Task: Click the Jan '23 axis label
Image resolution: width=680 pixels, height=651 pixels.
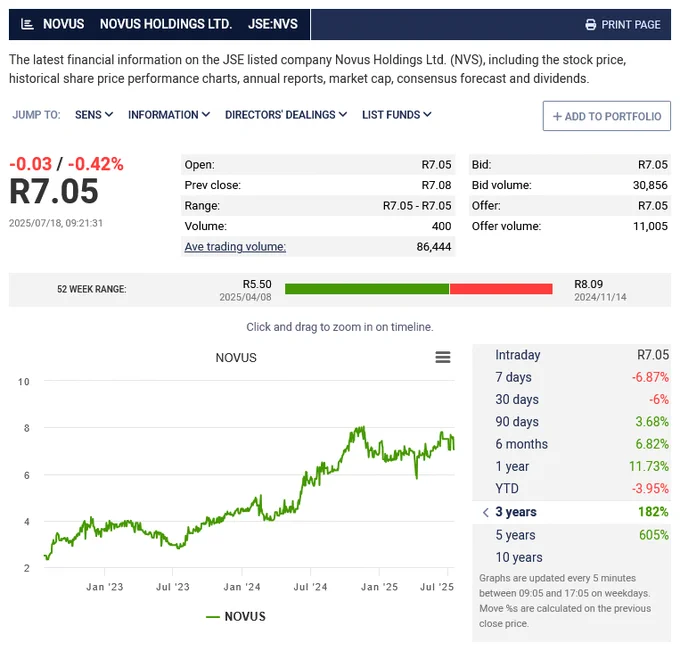Action: click(x=105, y=587)
